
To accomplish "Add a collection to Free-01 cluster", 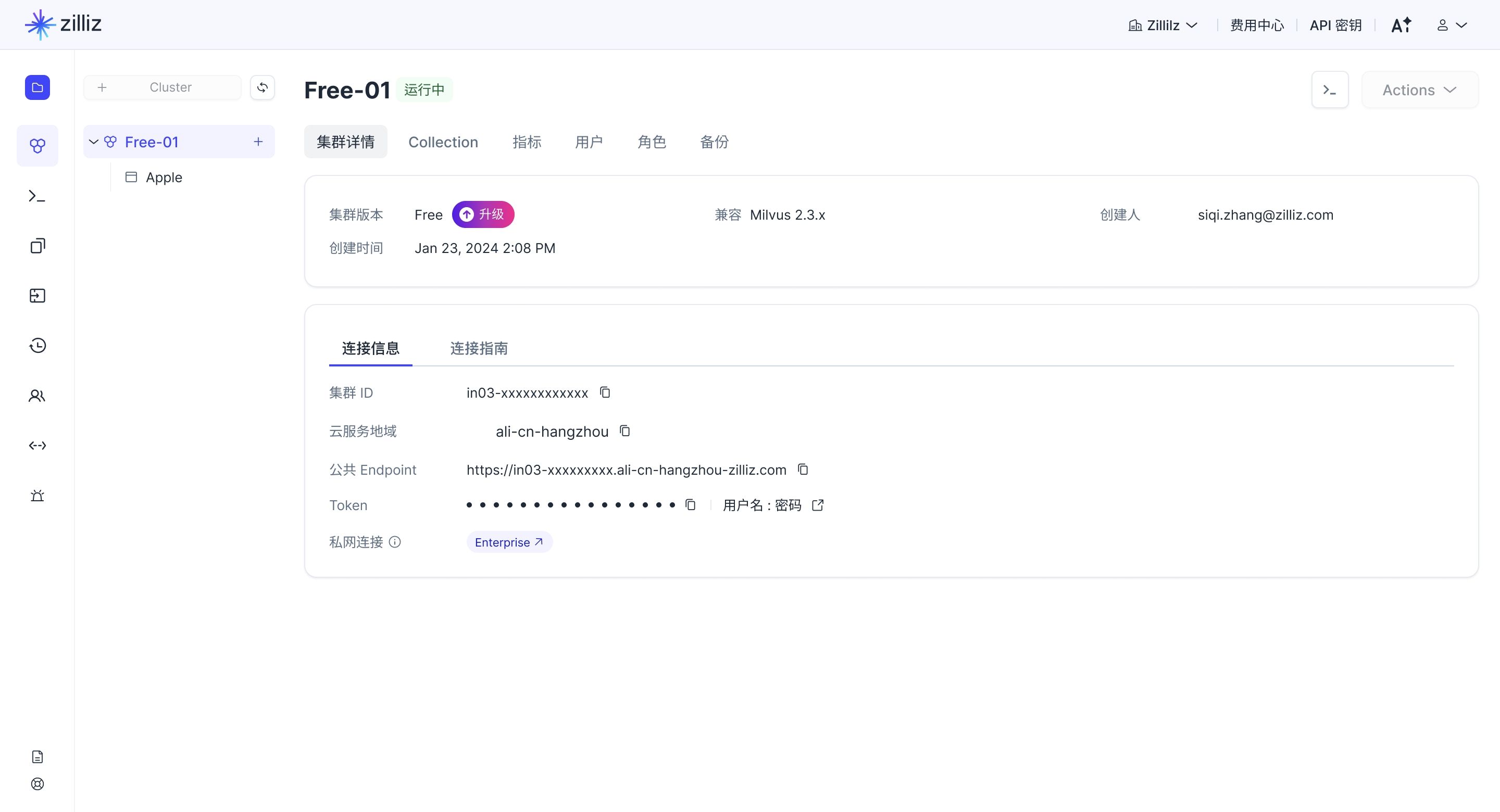I will coord(258,142).
